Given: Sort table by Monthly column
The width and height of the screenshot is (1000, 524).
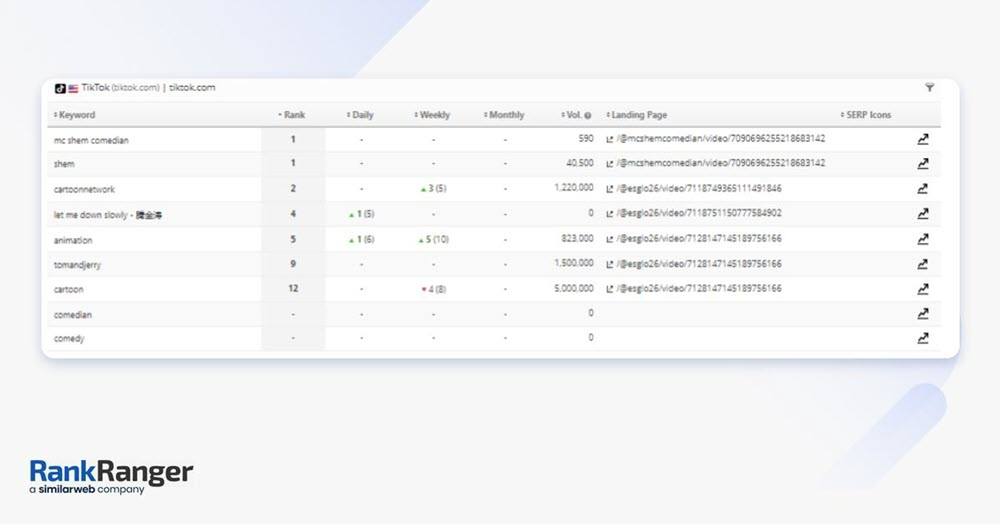Looking at the screenshot, I should [506, 115].
